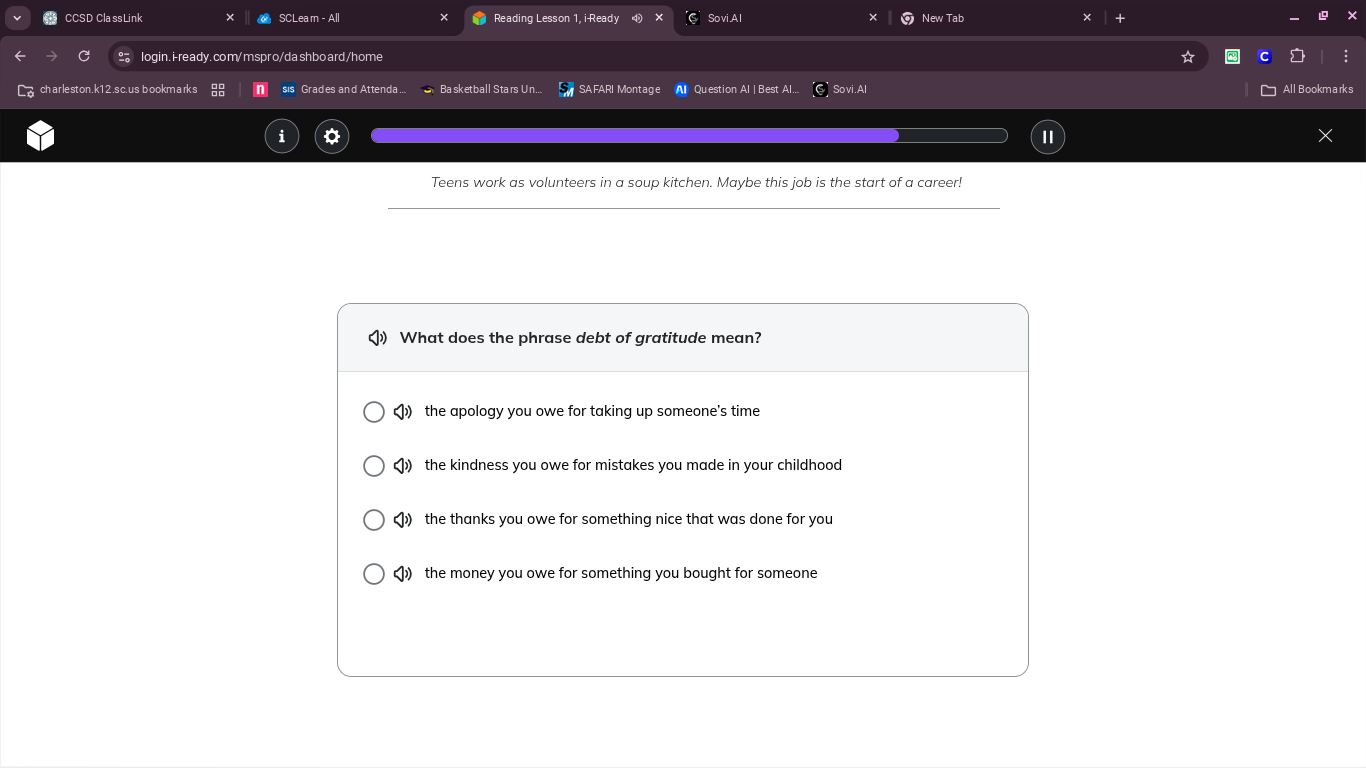
Task: Play audio for the question prompt
Action: (x=378, y=338)
